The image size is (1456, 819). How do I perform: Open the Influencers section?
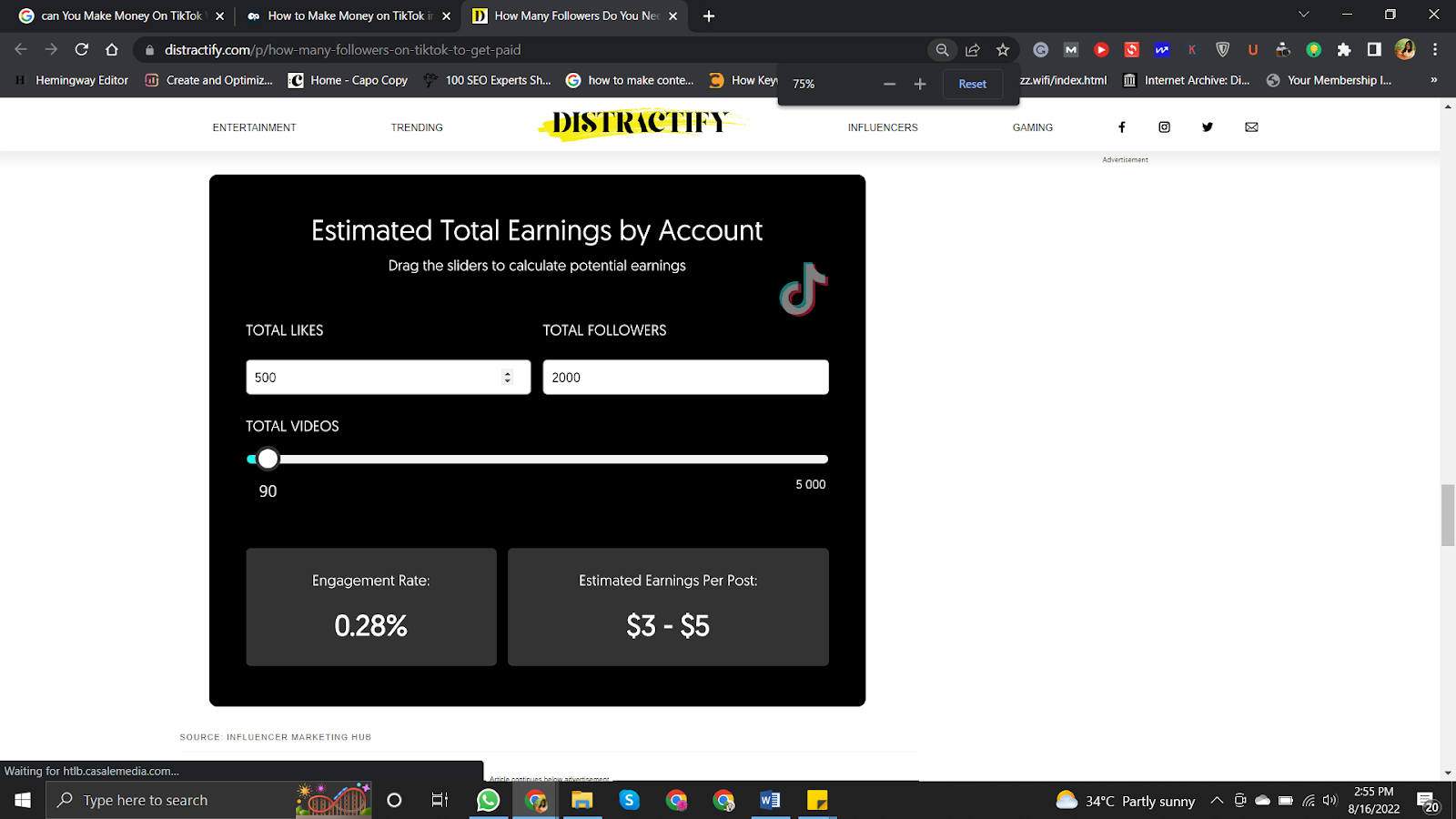pos(883,127)
